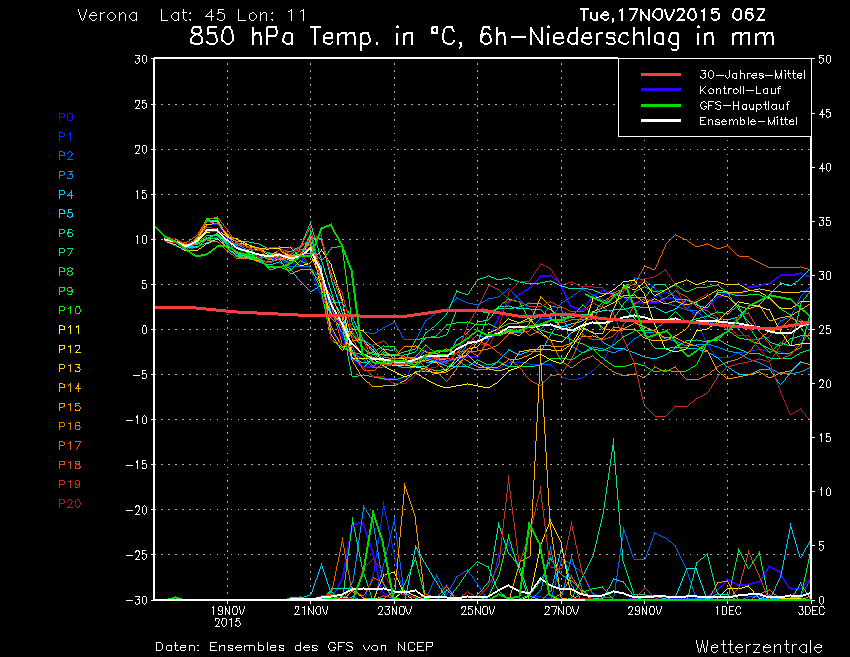
Task: Click the P8 legend entry
Action: coord(66,272)
